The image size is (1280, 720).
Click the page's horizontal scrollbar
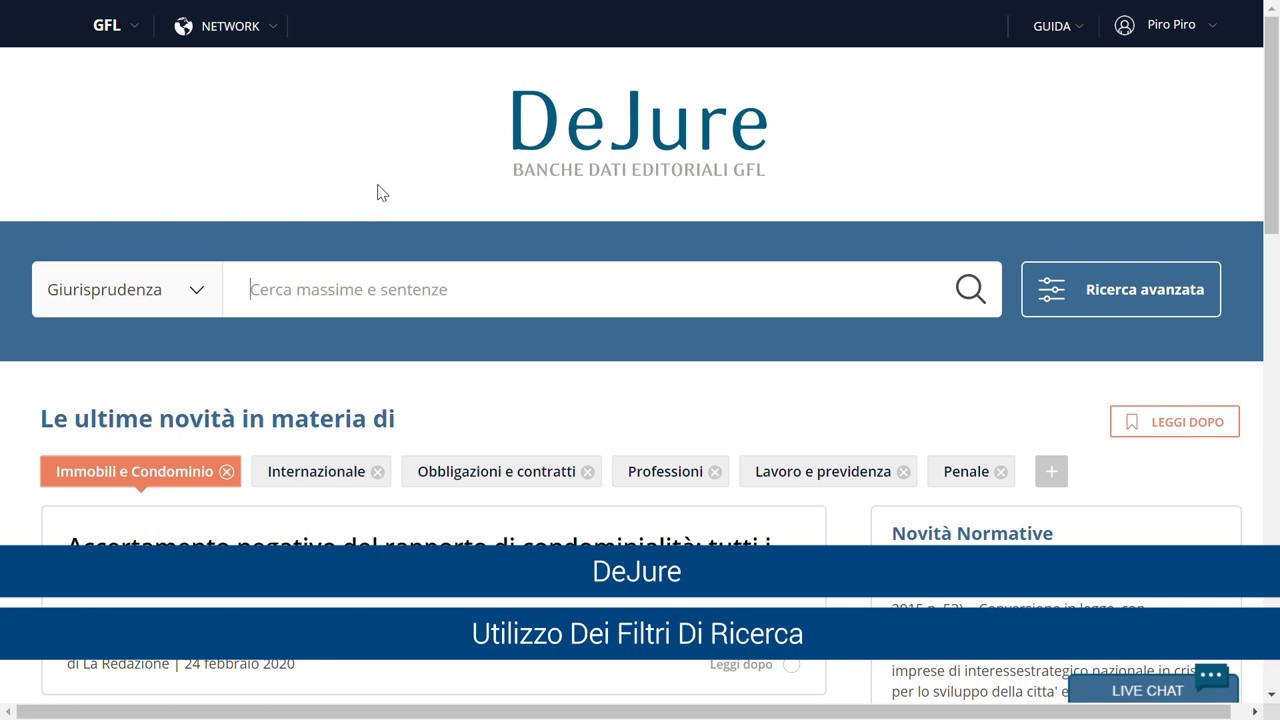624,712
